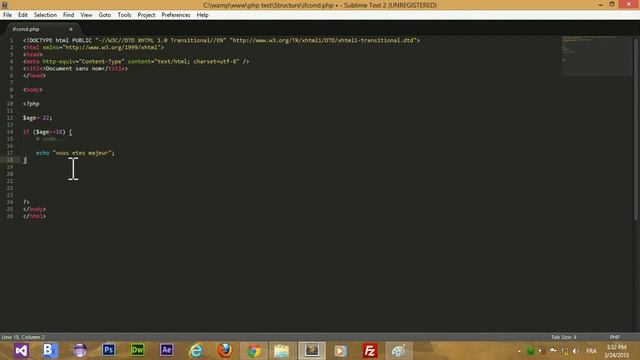The height and width of the screenshot is (360, 640).
Task: Place cursor on line 1 DOCTYPE text
Action: (222, 40)
